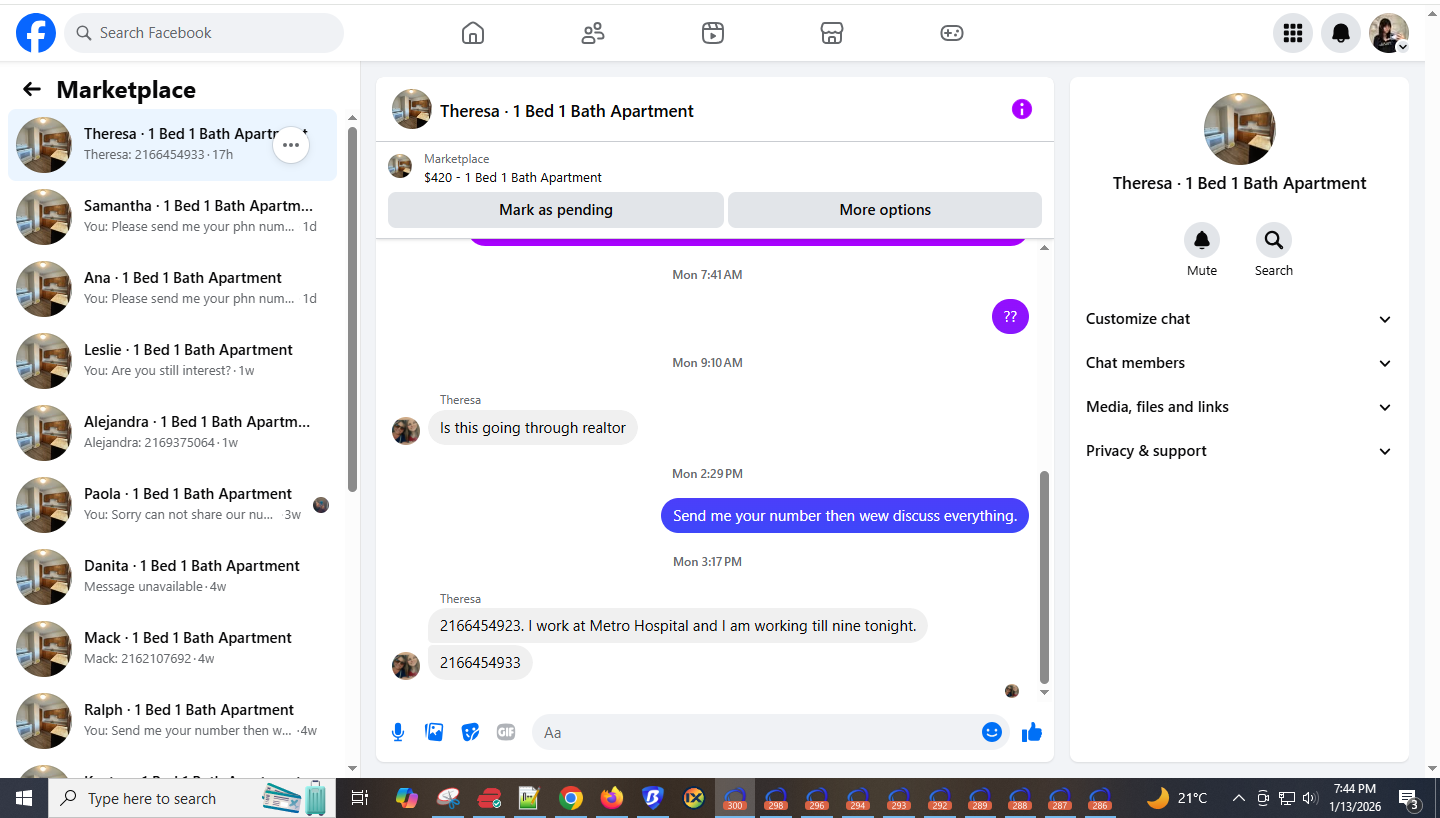Click the '2166454933' message bubble

480,662
